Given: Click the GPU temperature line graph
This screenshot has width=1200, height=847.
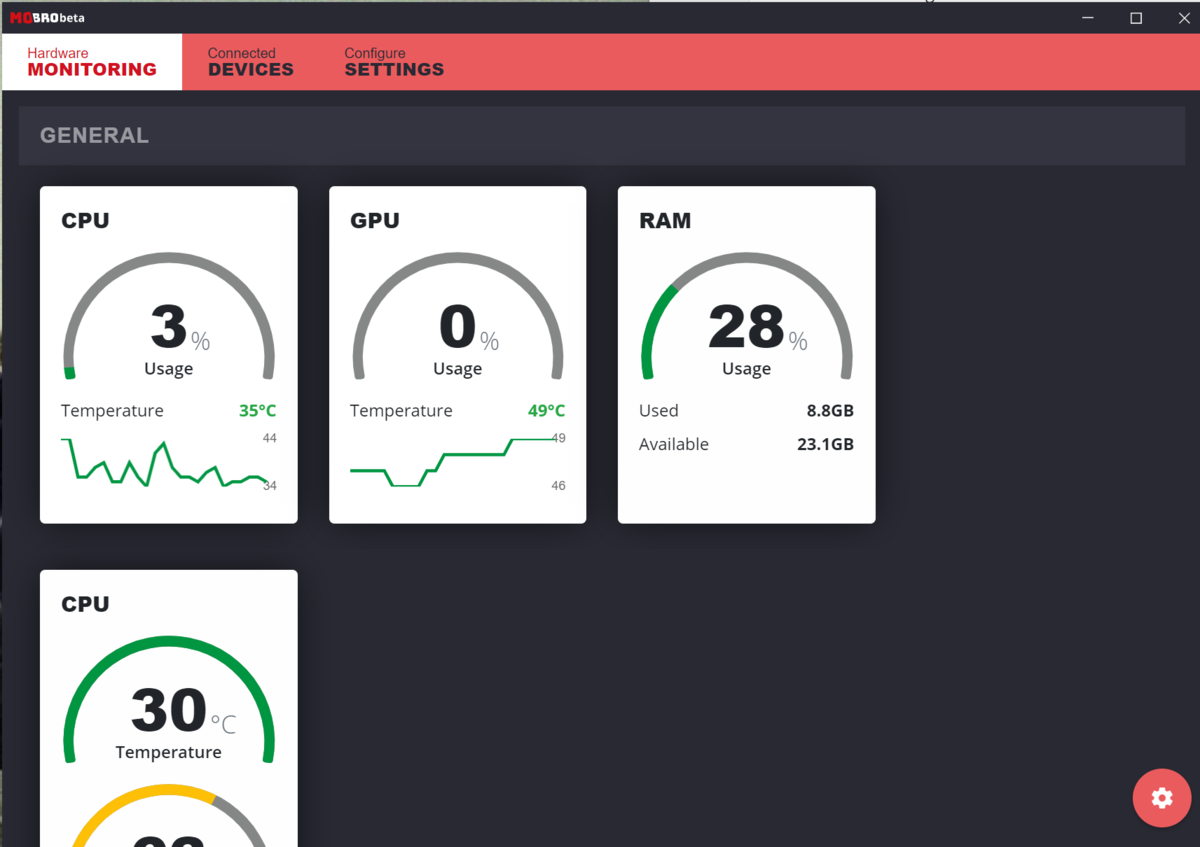Looking at the screenshot, I should (x=451, y=462).
